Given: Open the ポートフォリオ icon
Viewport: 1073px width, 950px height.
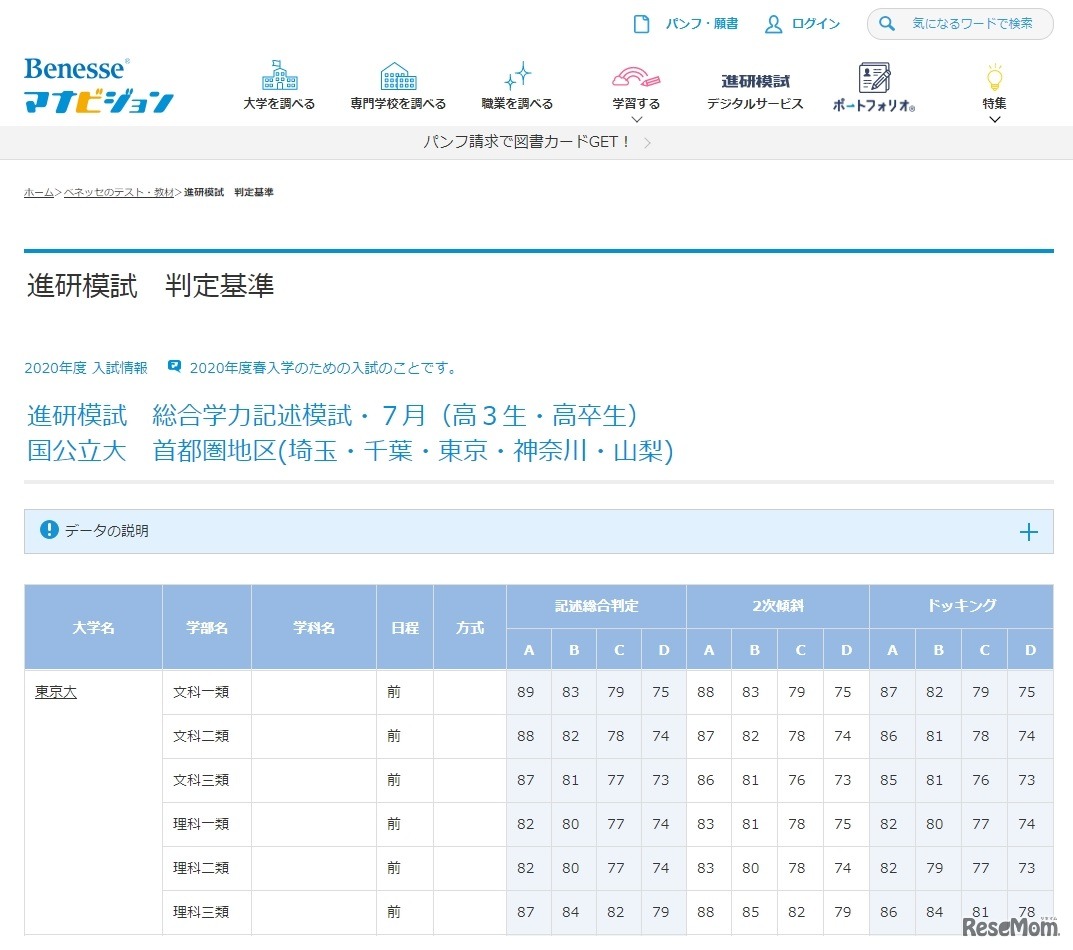Looking at the screenshot, I should point(874,77).
